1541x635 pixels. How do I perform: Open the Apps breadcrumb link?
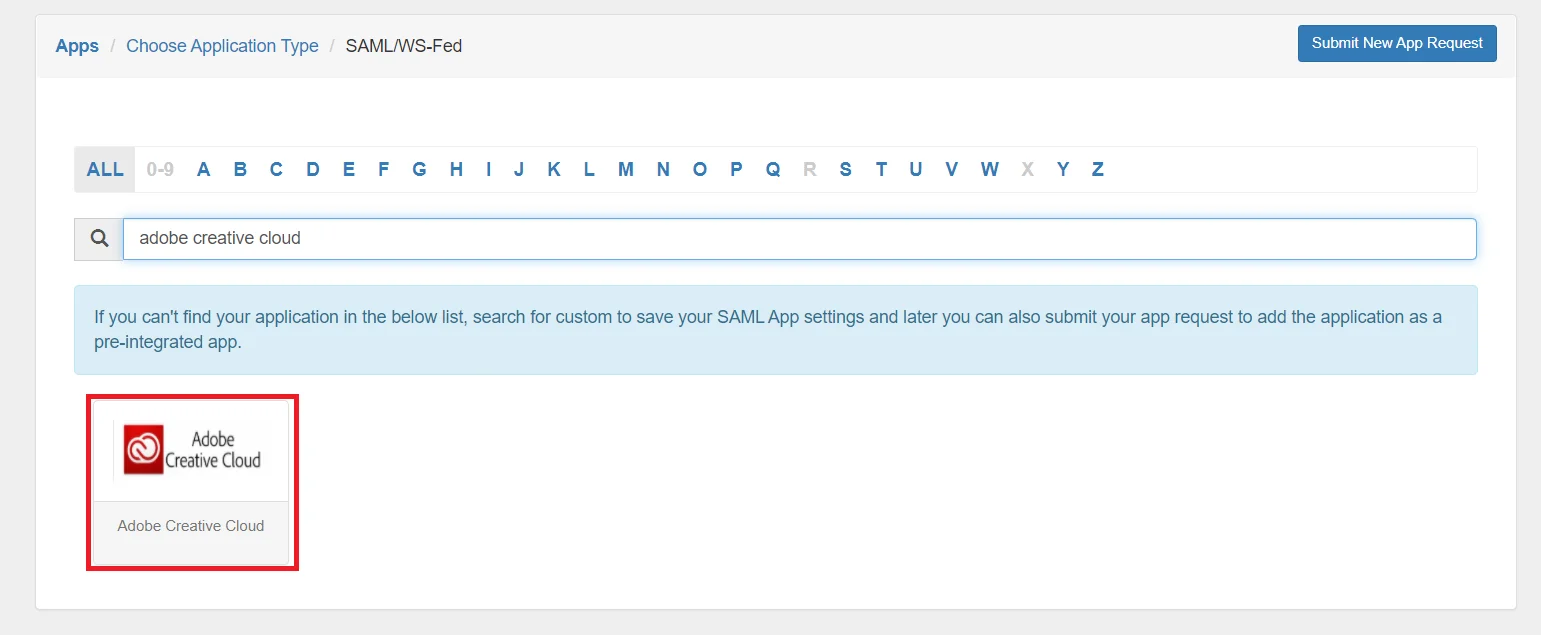[x=77, y=46]
